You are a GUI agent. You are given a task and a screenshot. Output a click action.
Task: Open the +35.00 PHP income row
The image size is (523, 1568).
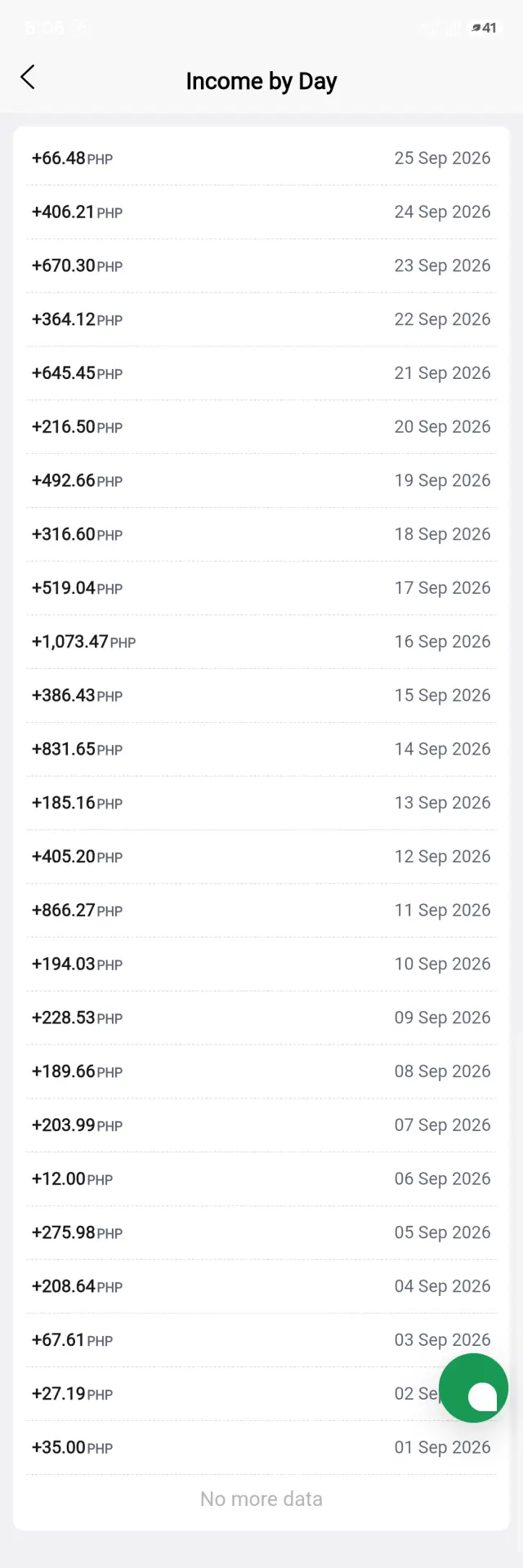(x=261, y=1448)
